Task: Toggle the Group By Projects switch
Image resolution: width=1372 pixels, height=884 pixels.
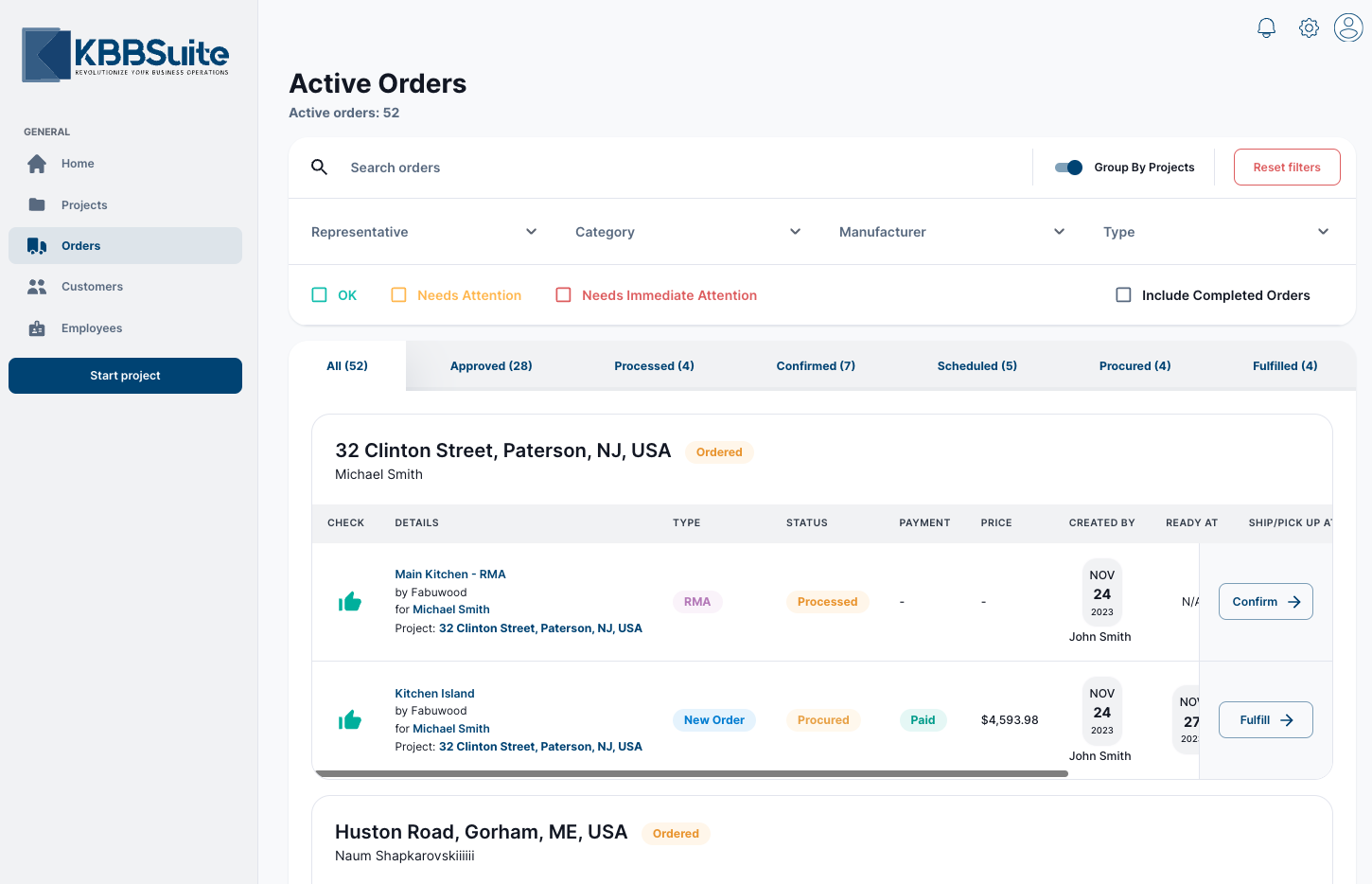Action: (x=1068, y=168)
